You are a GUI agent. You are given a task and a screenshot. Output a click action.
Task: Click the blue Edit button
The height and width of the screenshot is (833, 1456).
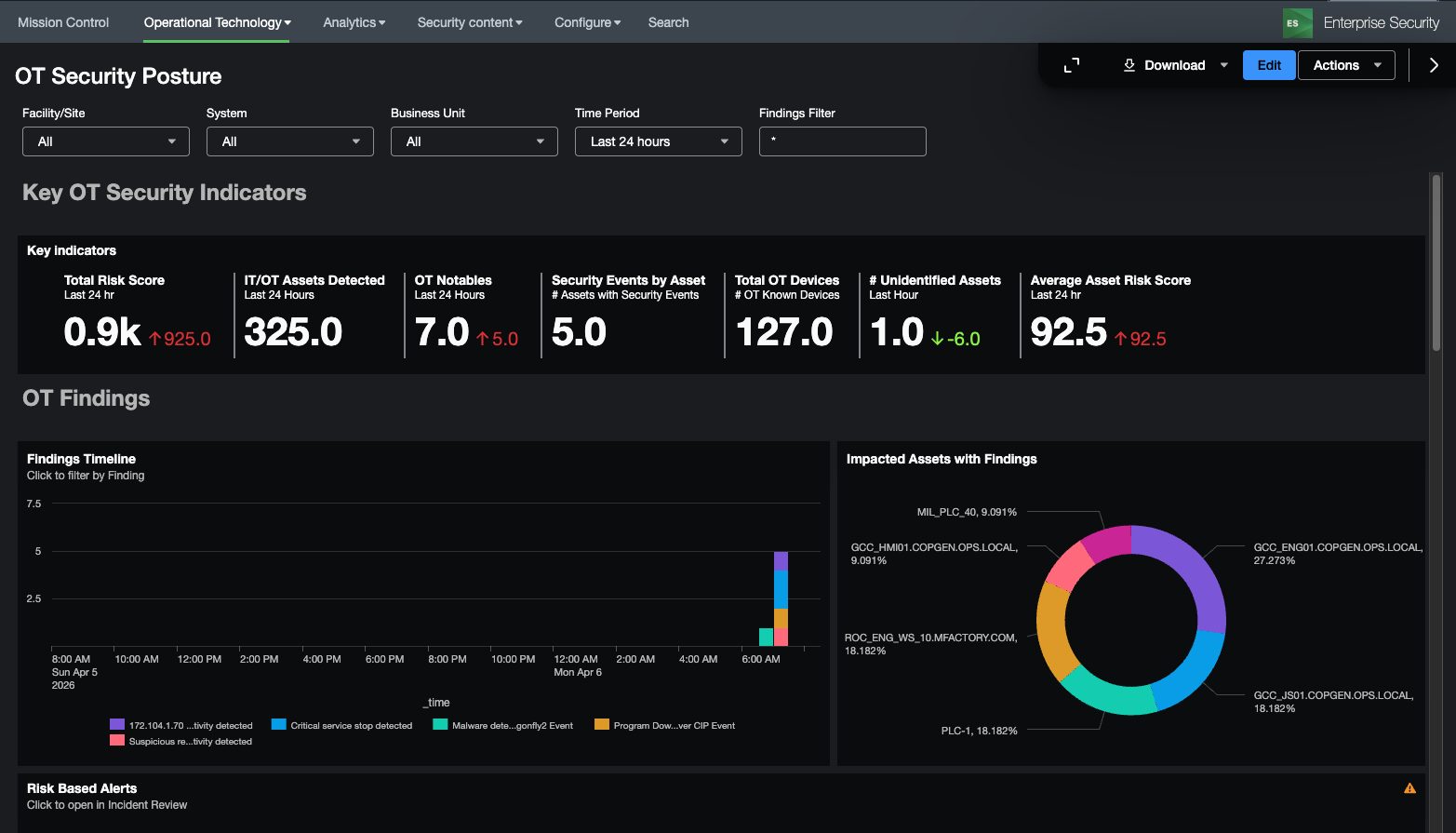point(1269,65)
